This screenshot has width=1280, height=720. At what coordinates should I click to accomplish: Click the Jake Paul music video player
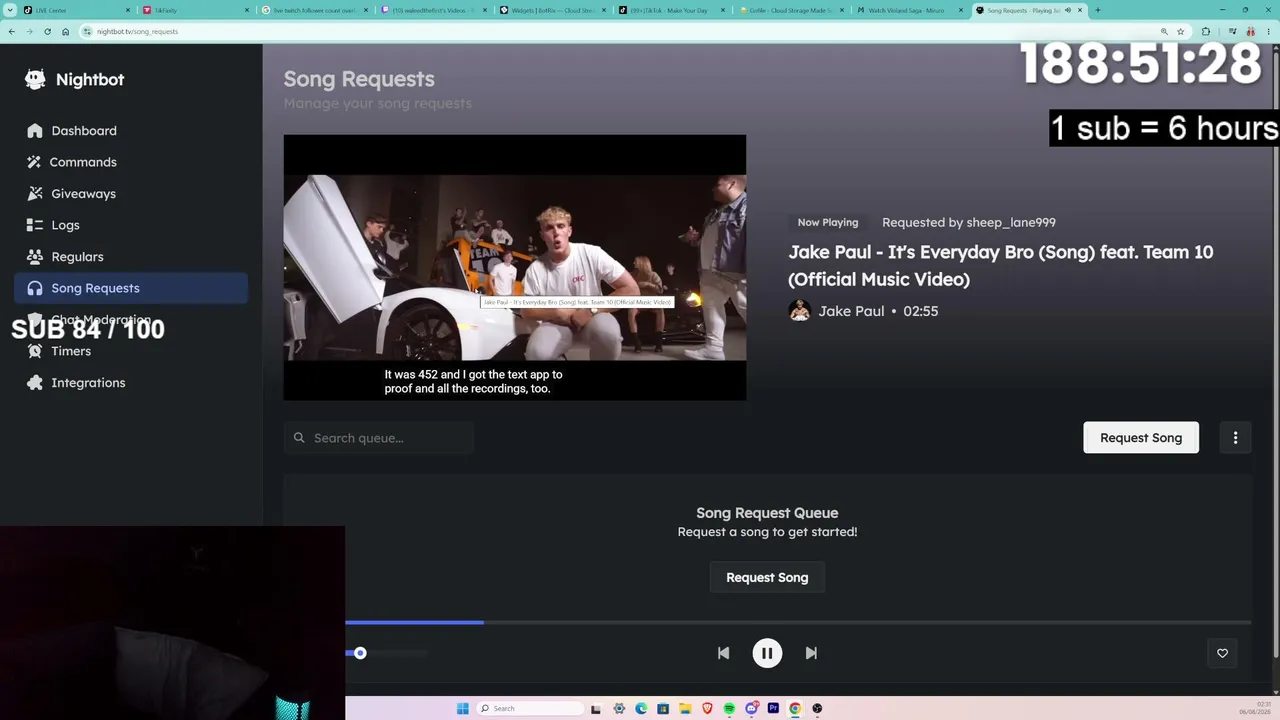click(x=515, y=267)
